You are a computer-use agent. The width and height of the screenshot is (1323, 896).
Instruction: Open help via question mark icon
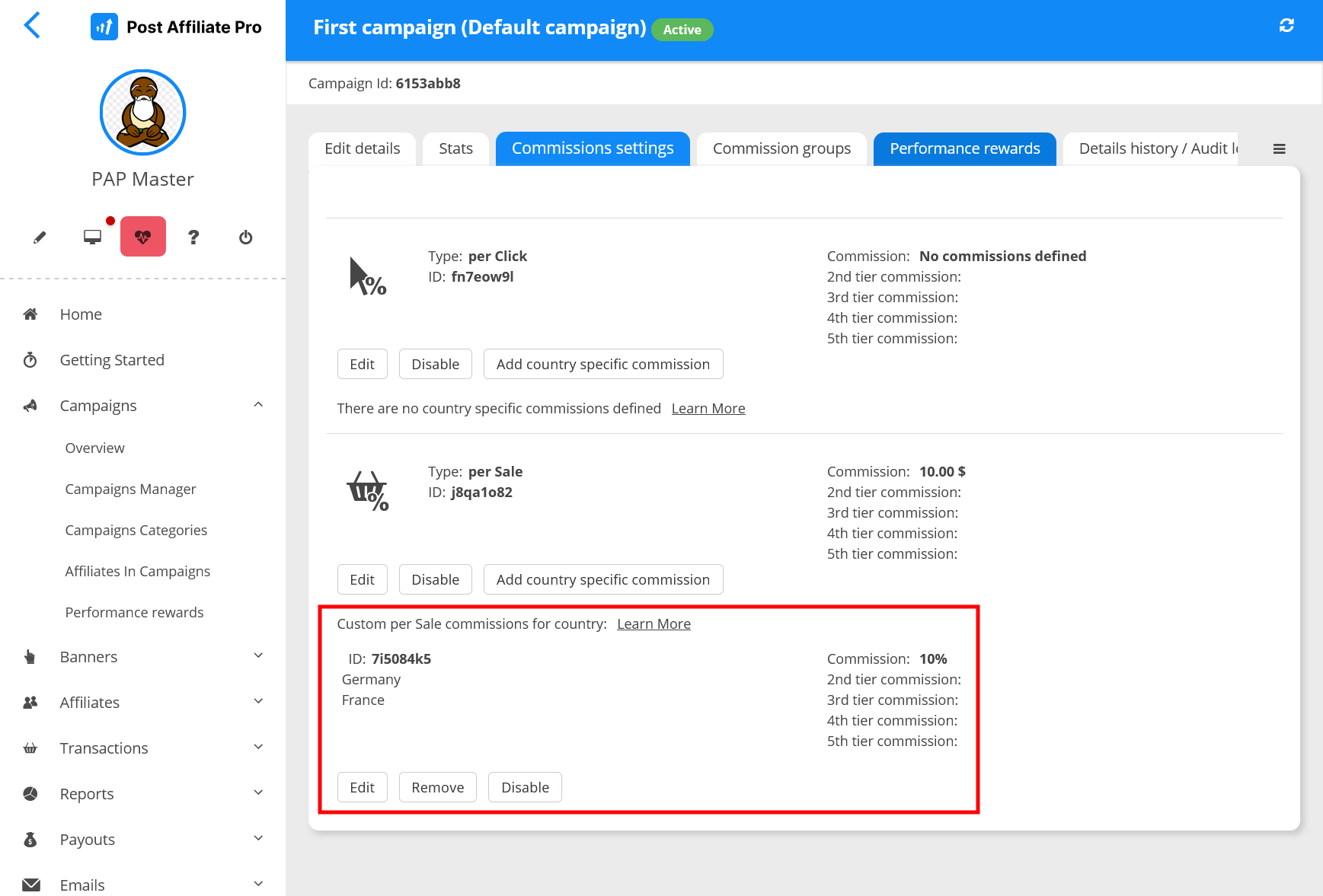pos(193,238)
